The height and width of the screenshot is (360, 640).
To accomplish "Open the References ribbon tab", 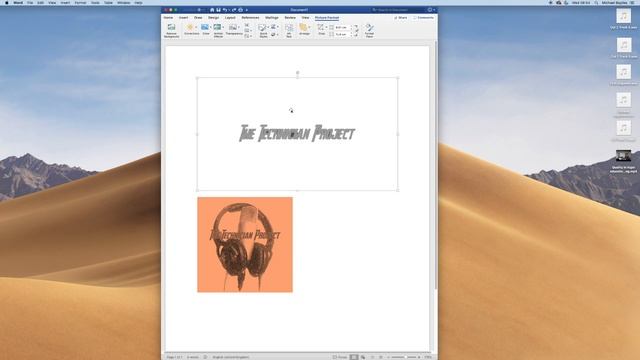I will pyautogui.click(x=250, y=18).
